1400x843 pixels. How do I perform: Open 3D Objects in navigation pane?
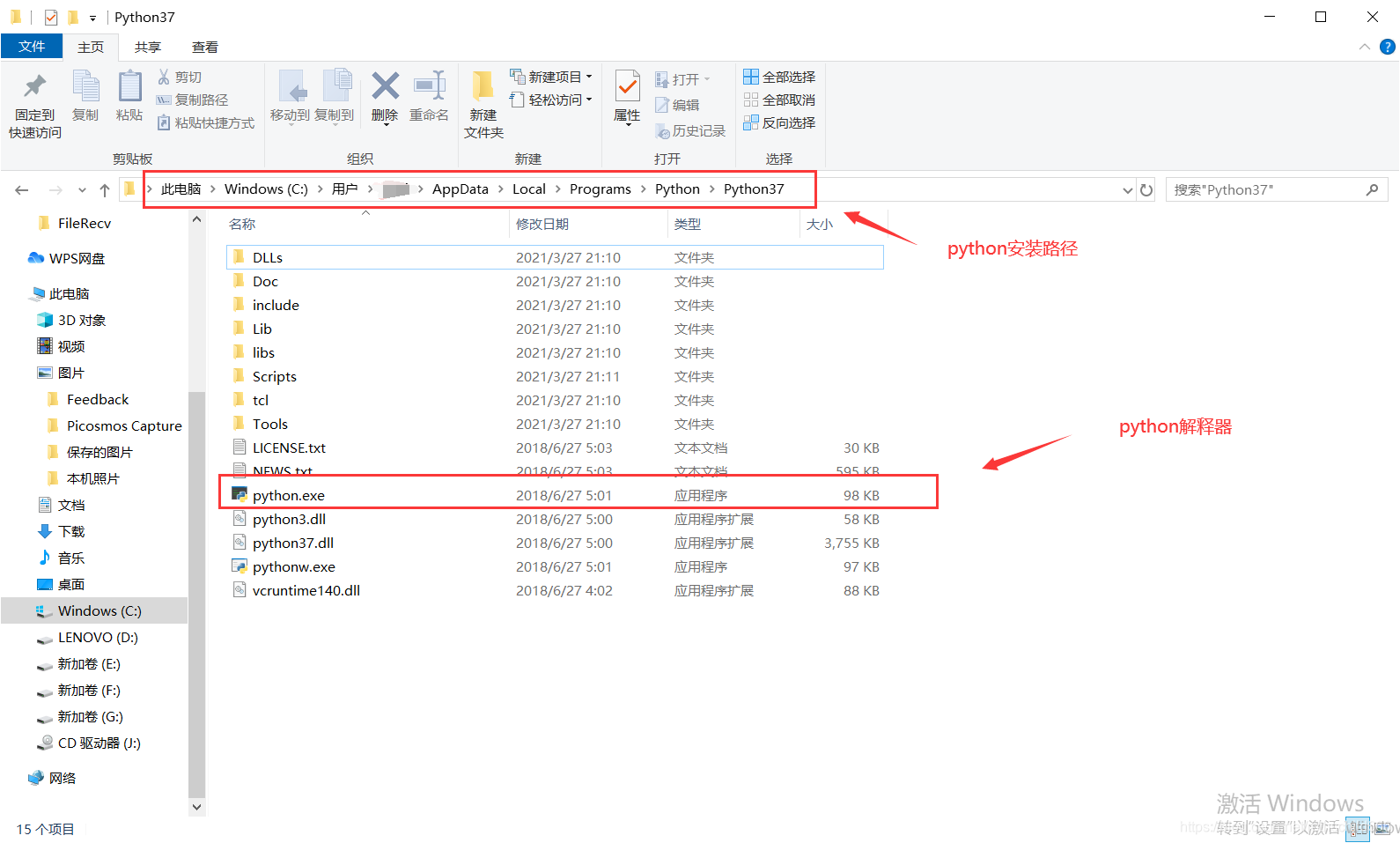click(x=71, y=320)
